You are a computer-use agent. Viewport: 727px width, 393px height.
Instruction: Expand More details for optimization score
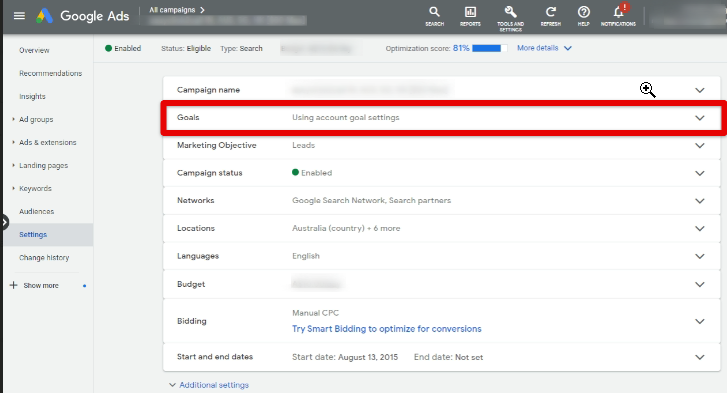544,48
